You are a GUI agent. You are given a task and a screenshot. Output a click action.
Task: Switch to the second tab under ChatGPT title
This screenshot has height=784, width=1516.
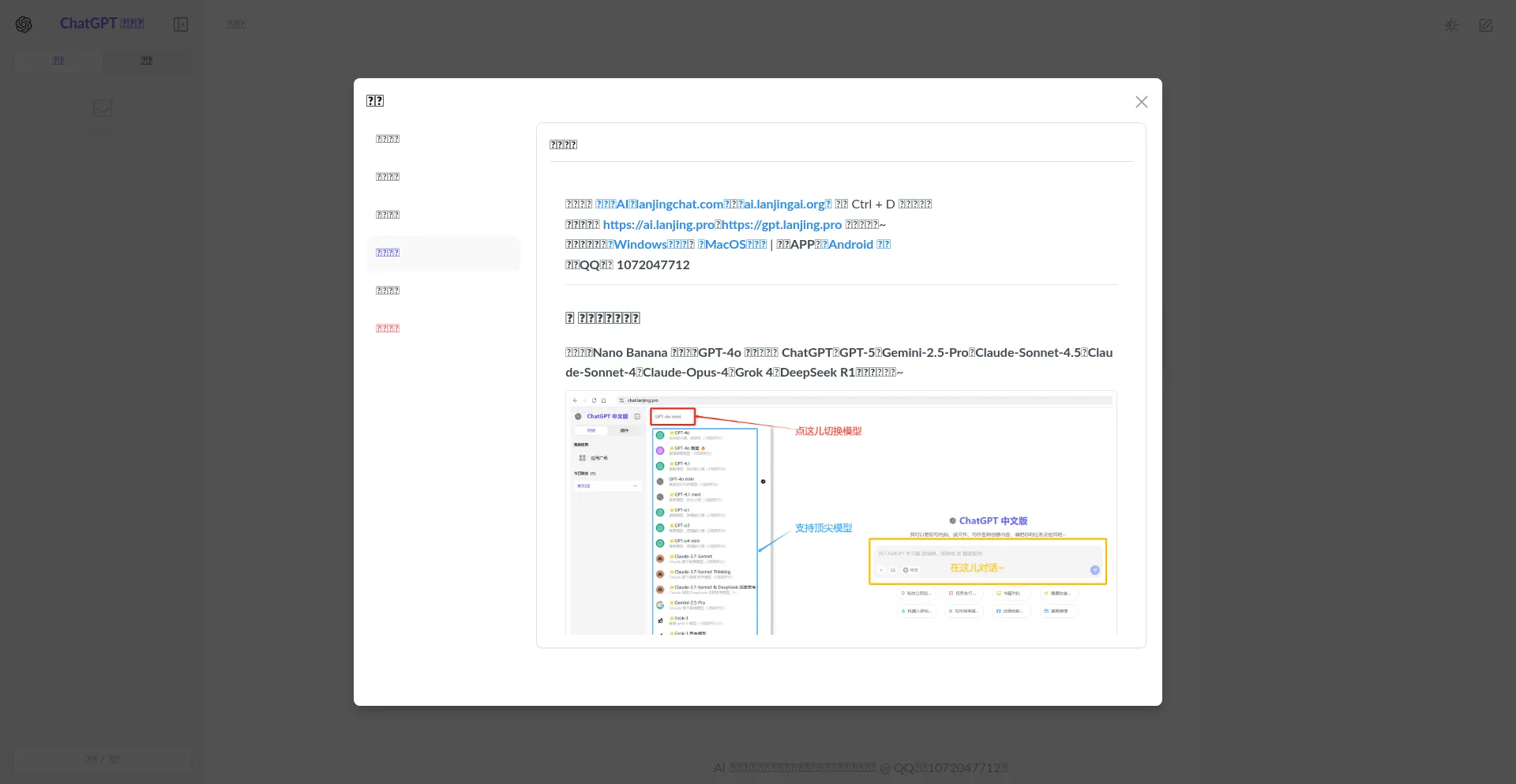(147, 61)
